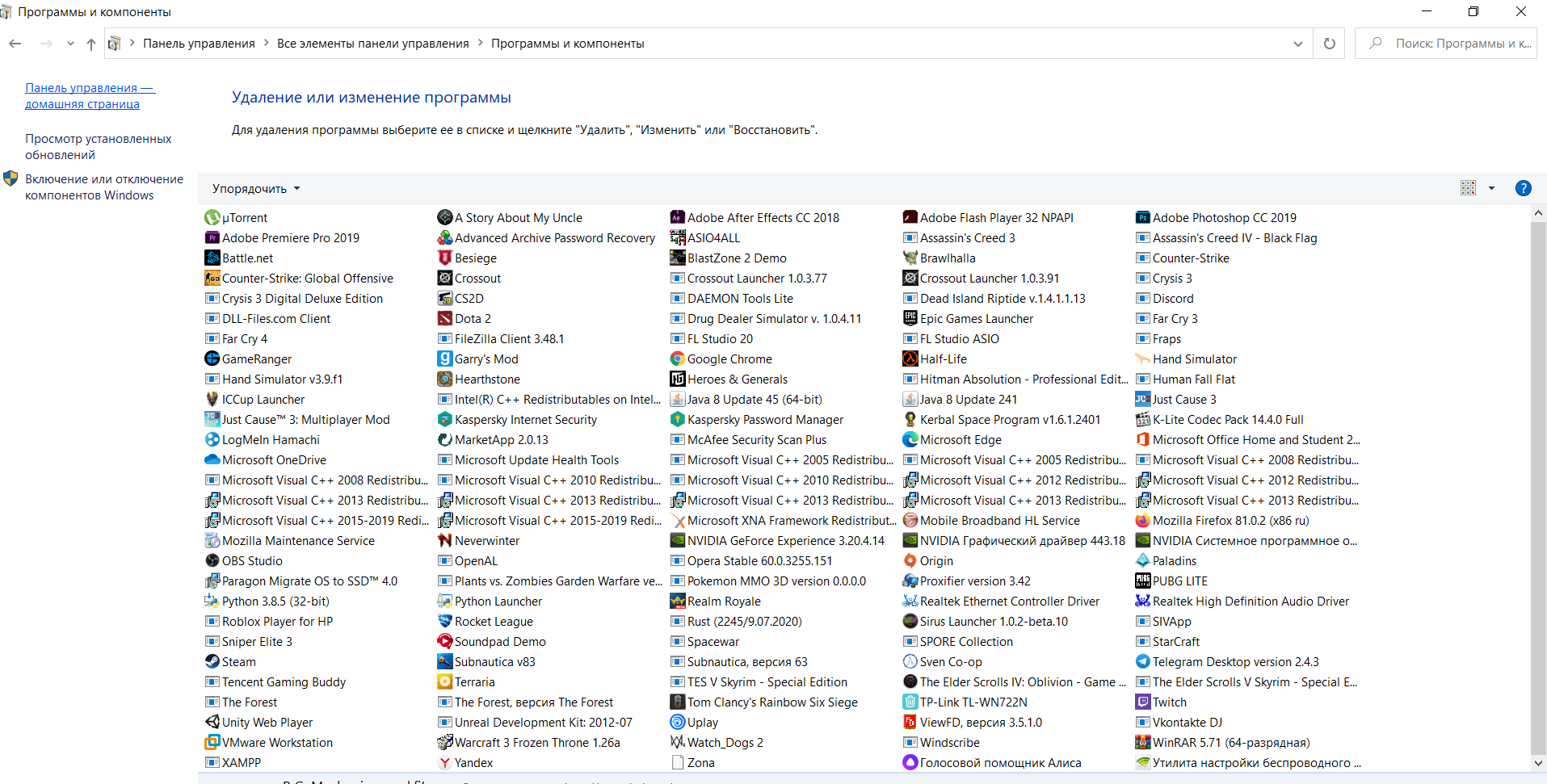1547x784 pixels.
Task: Select the Steam icon in the list
Action: point(212,662)
